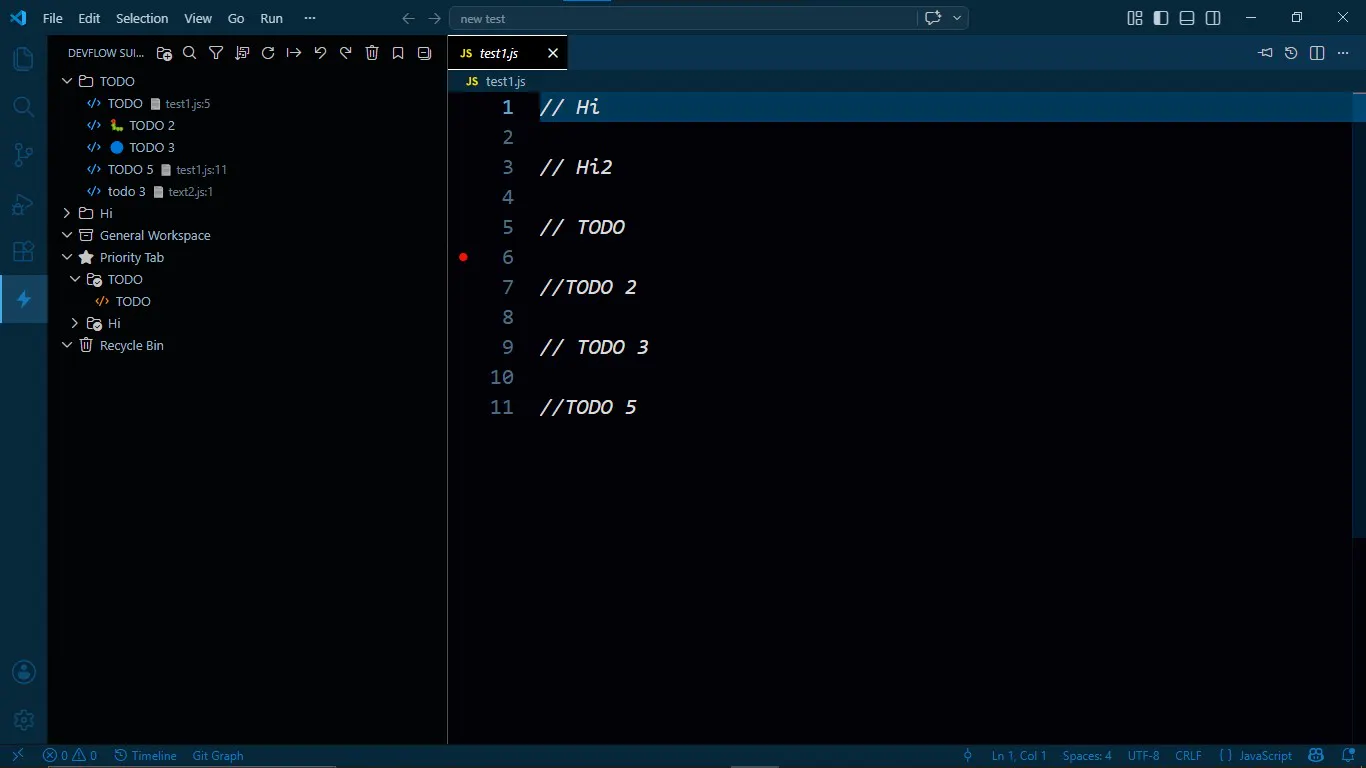Open the notifications bell
The height and width of the screenshot is (768, 1366).
1348,756
